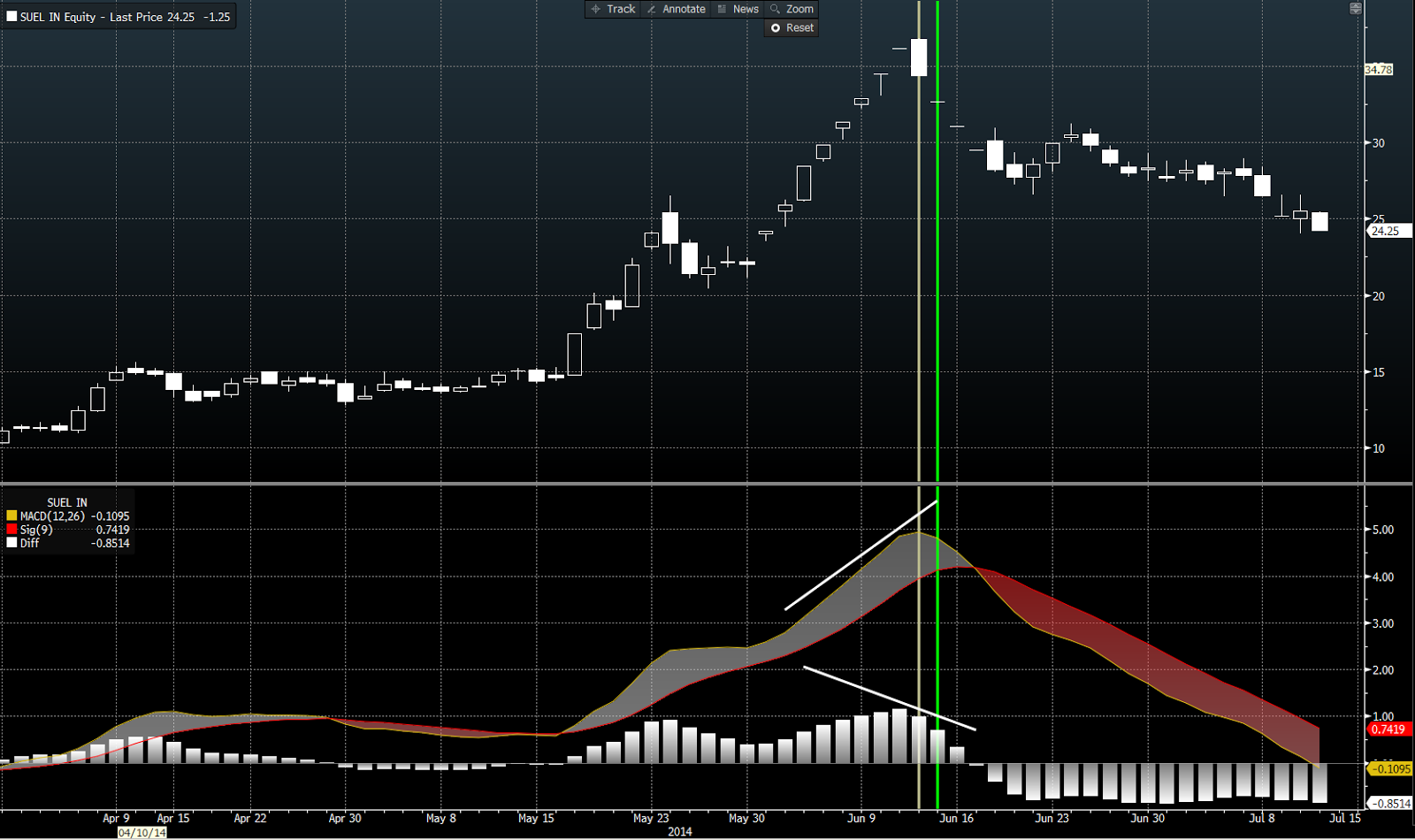Click the Sig(9) legend label

36,530
